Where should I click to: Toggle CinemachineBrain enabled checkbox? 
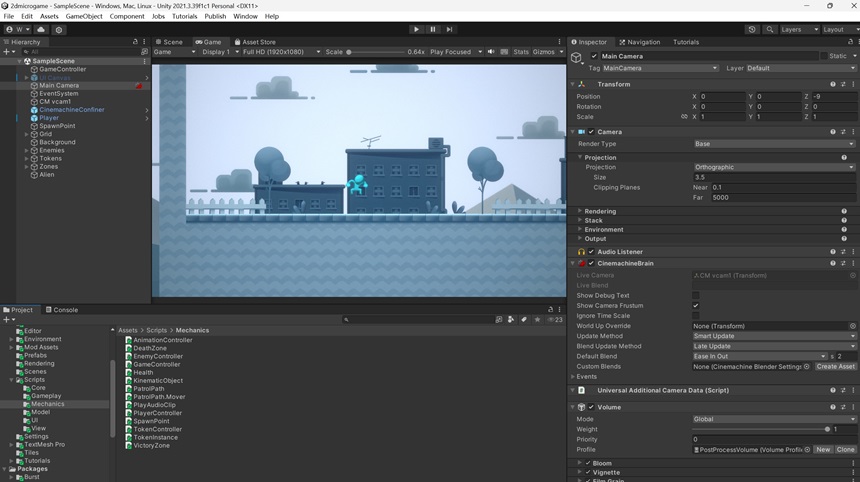591,263
